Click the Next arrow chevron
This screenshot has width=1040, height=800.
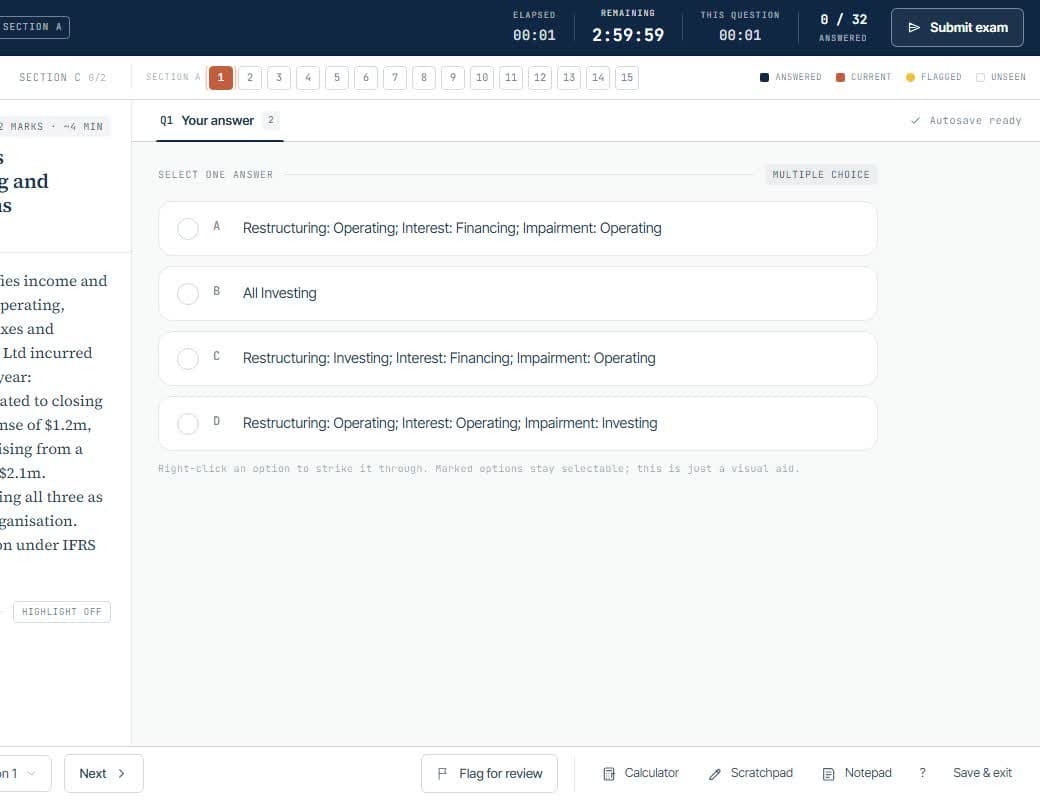click(x=121, y=773)
